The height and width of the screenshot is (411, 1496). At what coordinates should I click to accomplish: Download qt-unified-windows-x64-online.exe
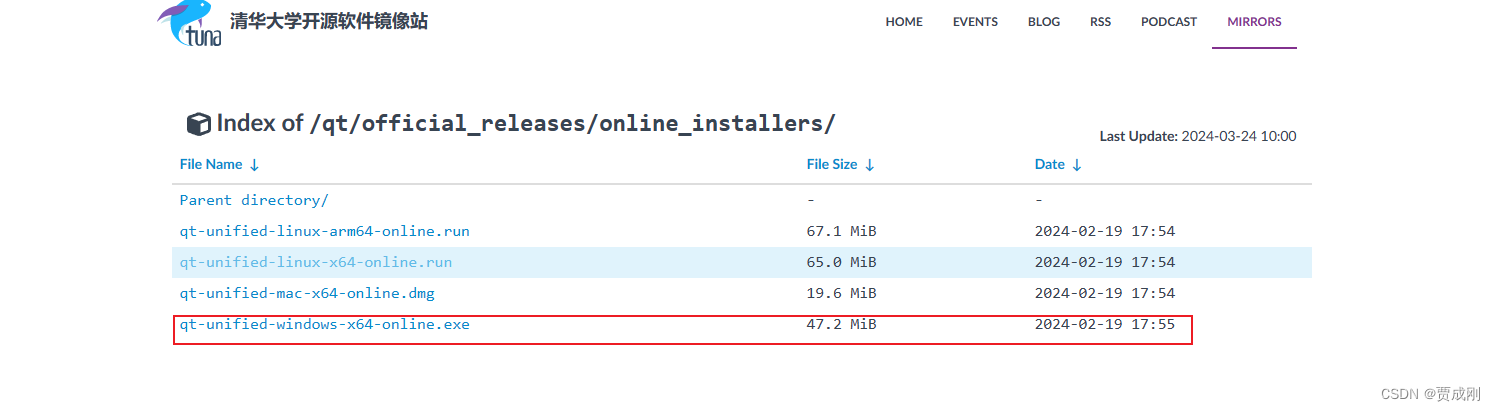[325, 324]
